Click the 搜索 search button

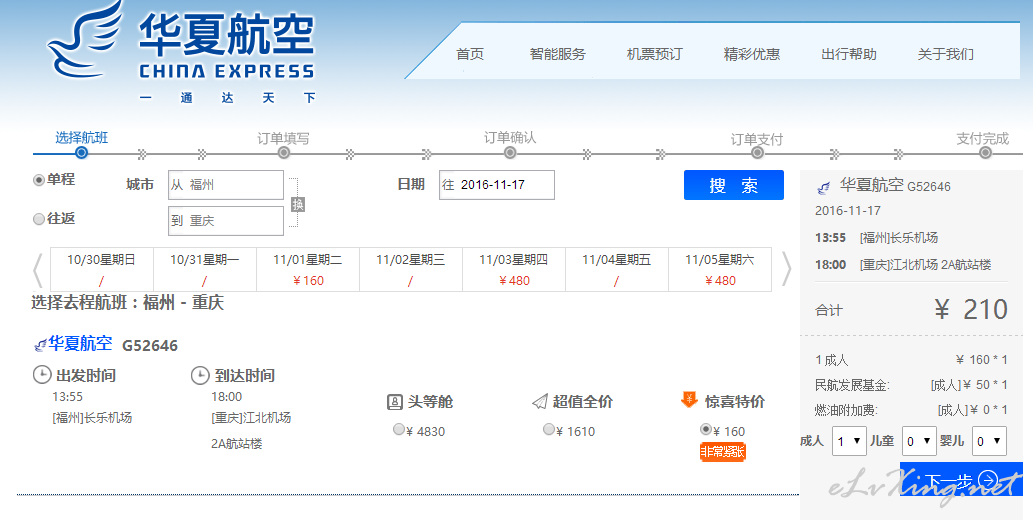tap(734, 185)
